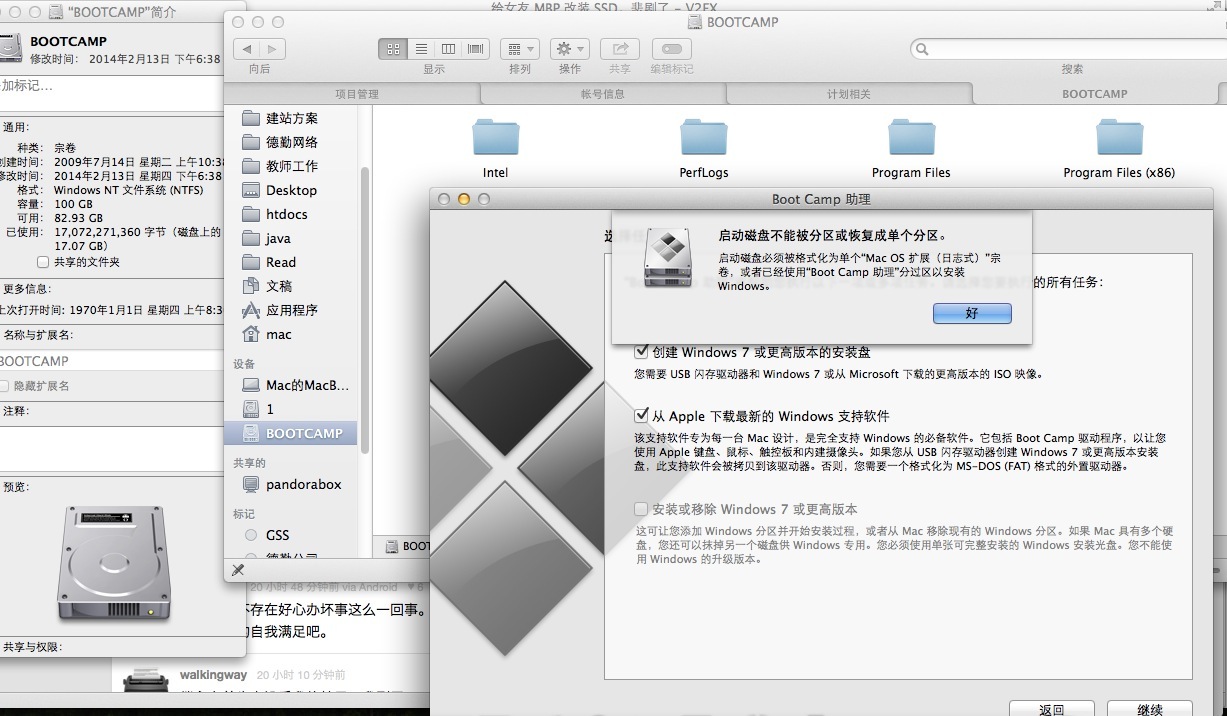
Task: Toggle 共享的文件夹 checkbox in info window
Action: [x=42, y=262]
